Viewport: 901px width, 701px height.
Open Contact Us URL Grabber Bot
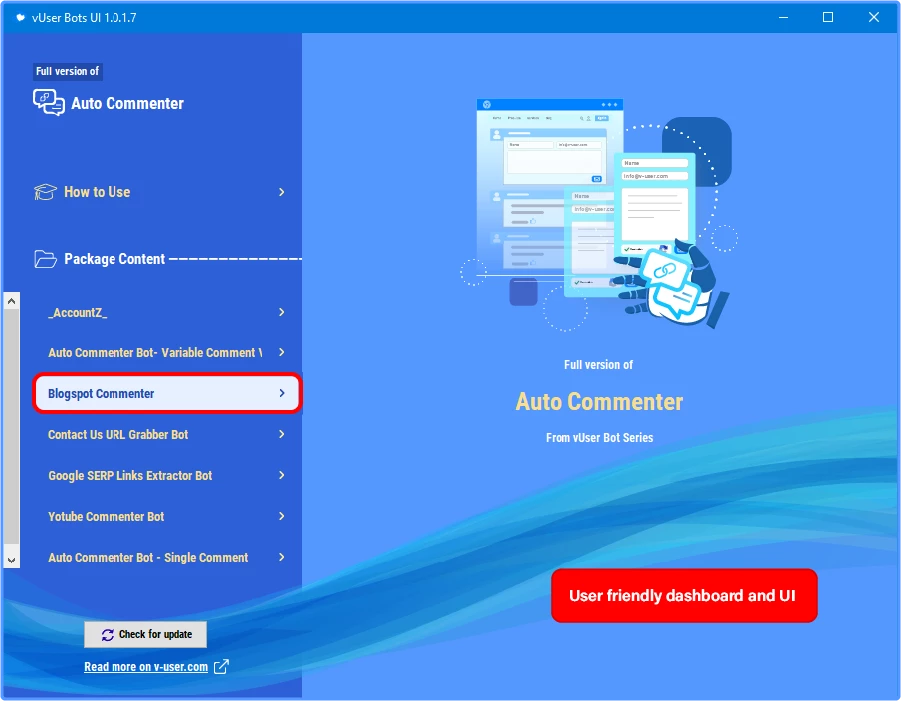167,434
